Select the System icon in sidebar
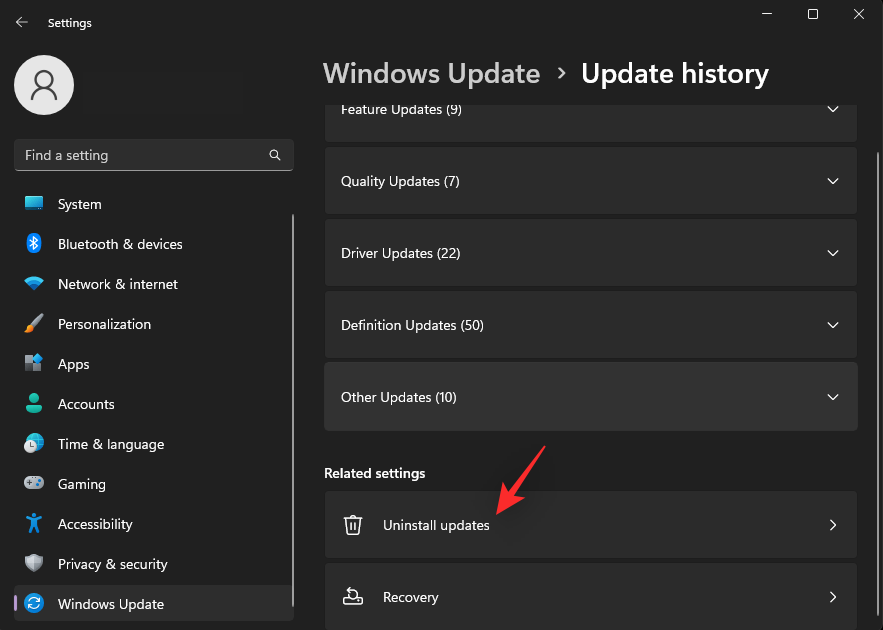Viewport: 883px width, 630px height. [33, 204]
